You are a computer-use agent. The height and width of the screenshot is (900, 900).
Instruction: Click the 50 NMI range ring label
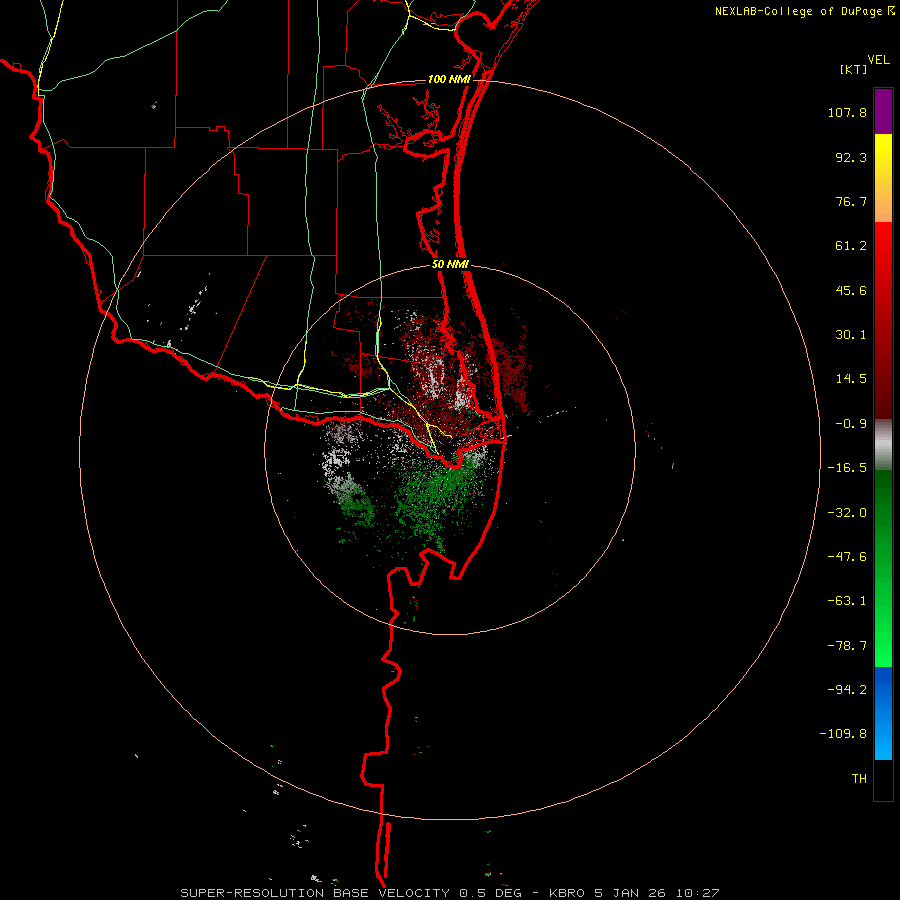(x=451, y=265)
